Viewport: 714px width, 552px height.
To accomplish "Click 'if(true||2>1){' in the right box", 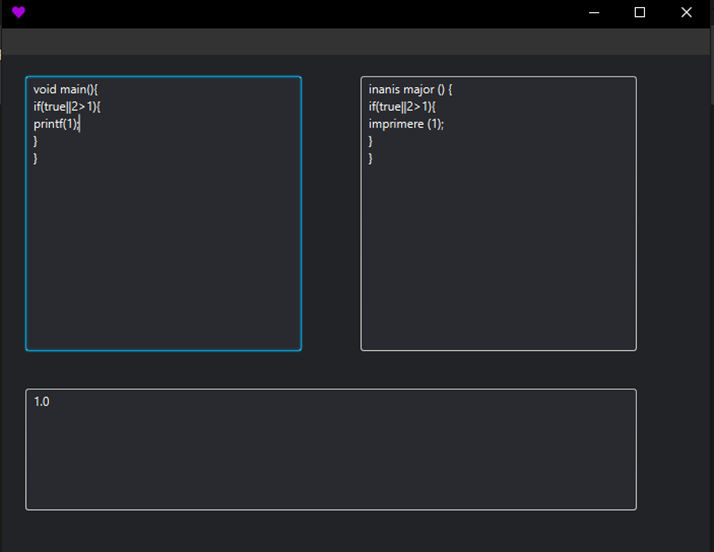I will [x=402, y=107].
